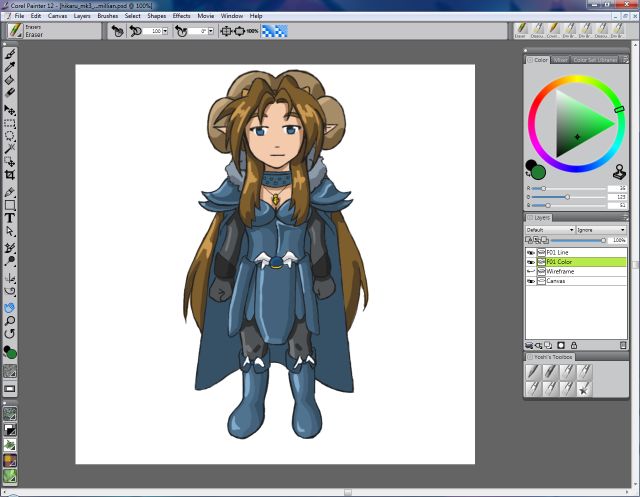Select the Rectangle Shape tool
Image resolution: width=640 pixels, height=497 pixels.
[10, 205]
